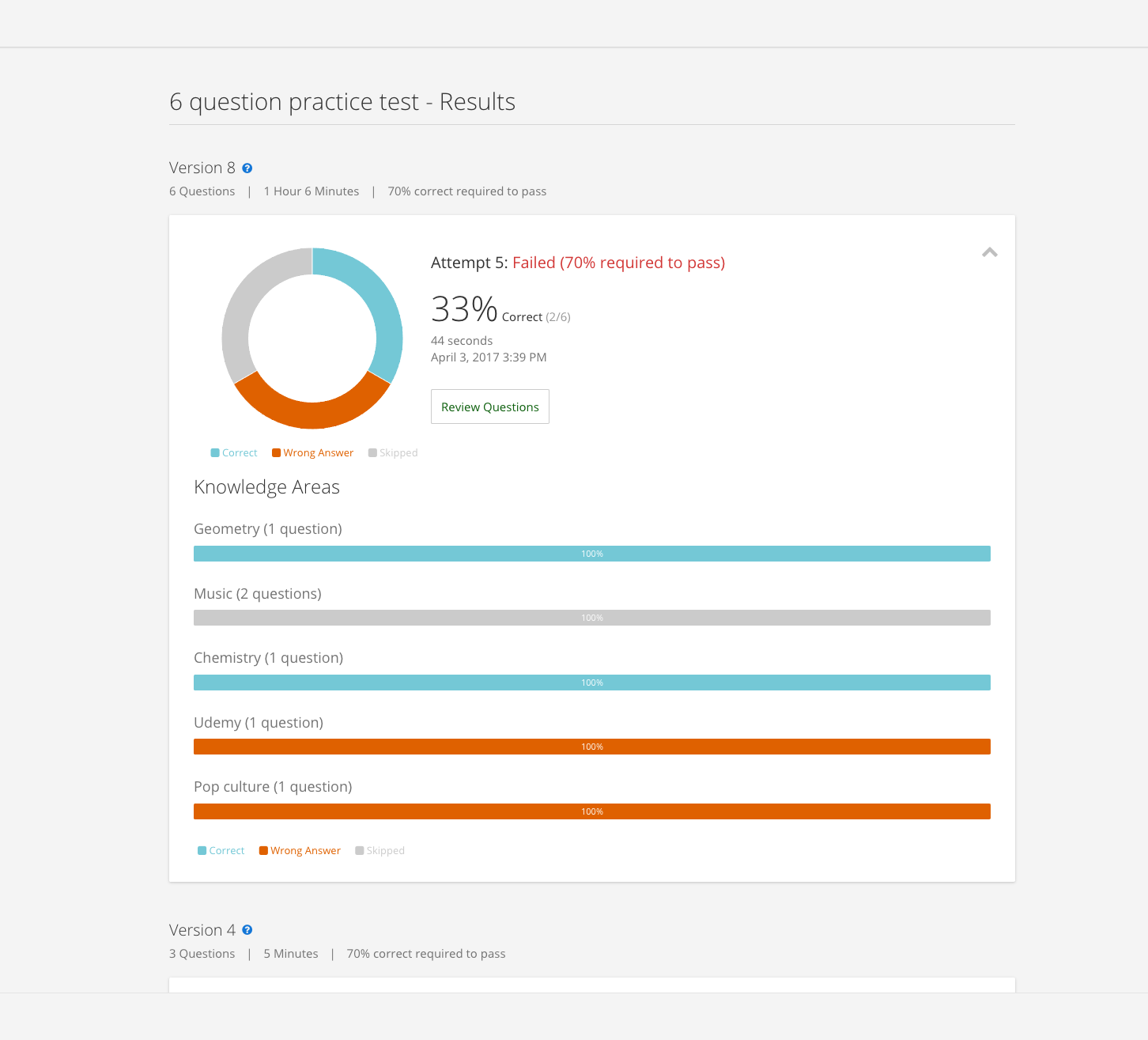Click the Udemy 100% wrong answer bar
Screen dimensions: 1148x1040
tap(592, 747)
